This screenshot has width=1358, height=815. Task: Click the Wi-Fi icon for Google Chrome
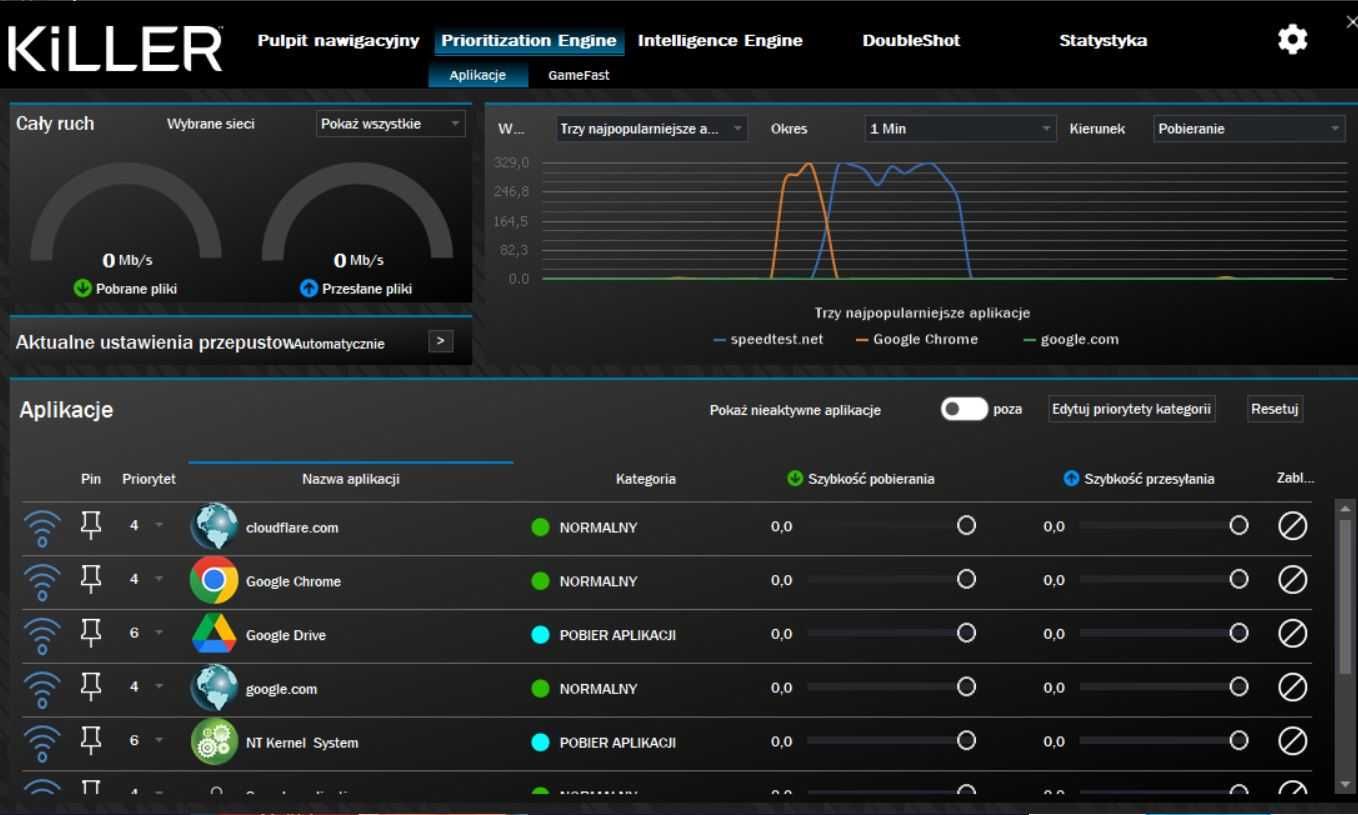[x=43, y=581]
